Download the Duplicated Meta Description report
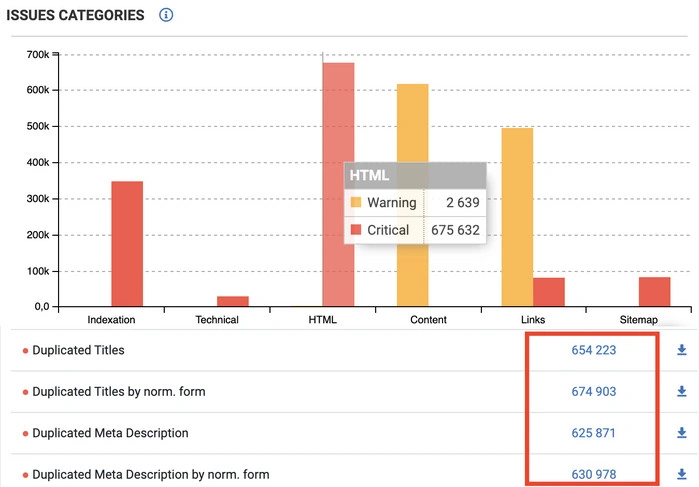This screenshot has width=699, height=487. [x=682, y=433]
